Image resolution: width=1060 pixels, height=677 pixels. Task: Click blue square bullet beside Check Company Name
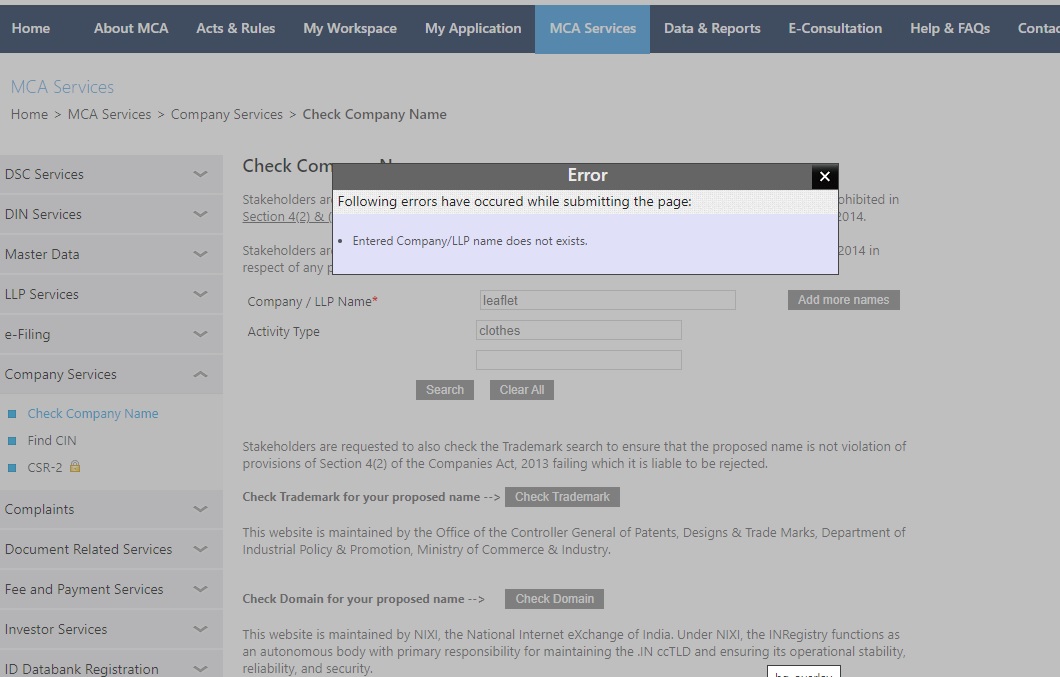[x=11, y=414]
